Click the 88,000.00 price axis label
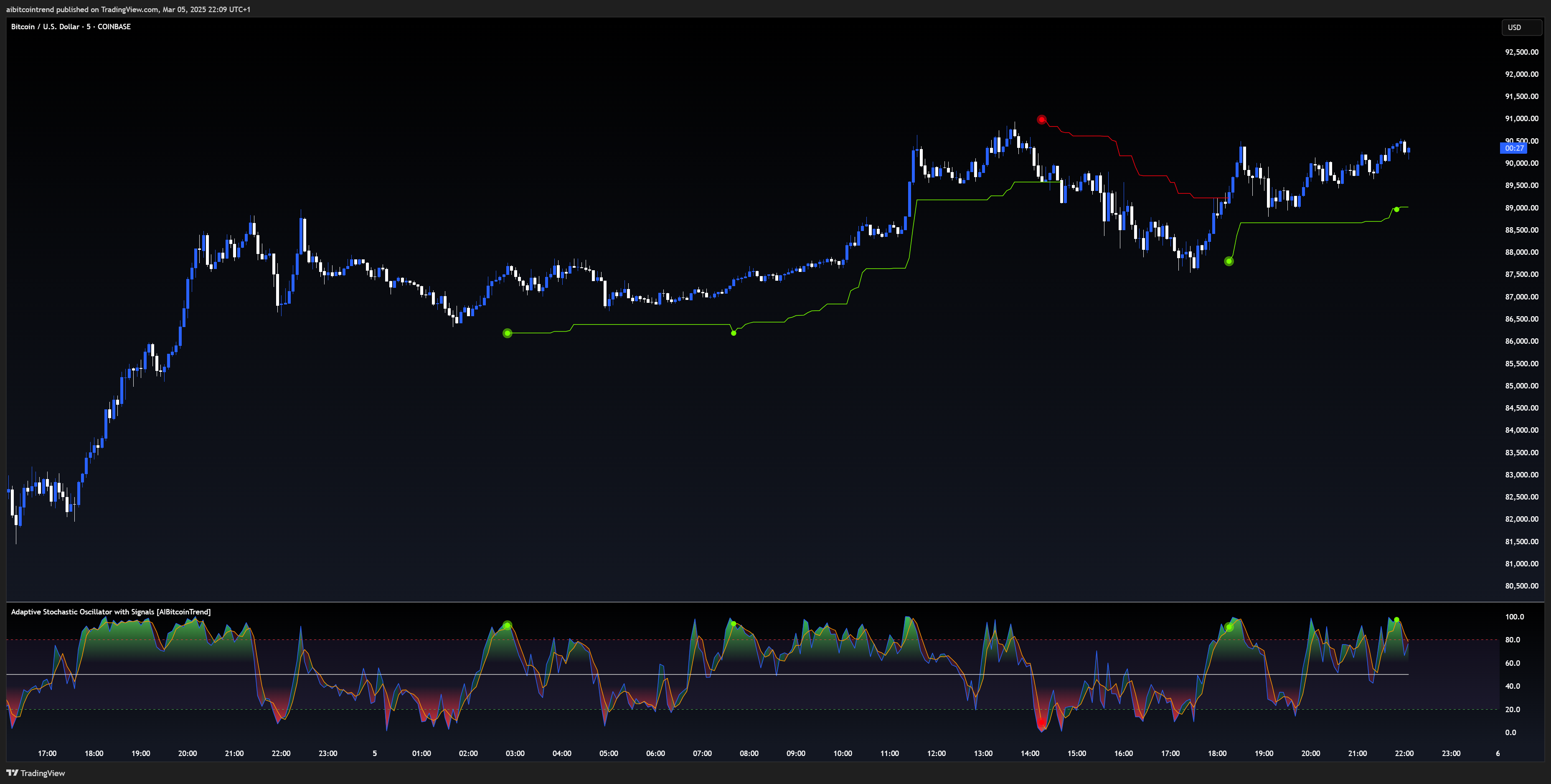 (x=1521, y=252)
